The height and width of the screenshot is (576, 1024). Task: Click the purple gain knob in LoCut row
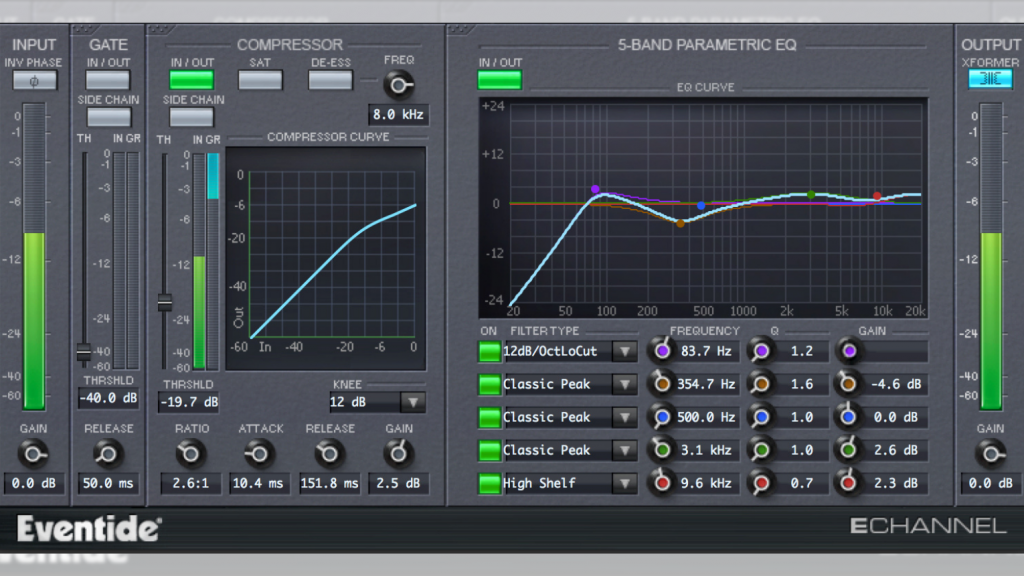848,351
